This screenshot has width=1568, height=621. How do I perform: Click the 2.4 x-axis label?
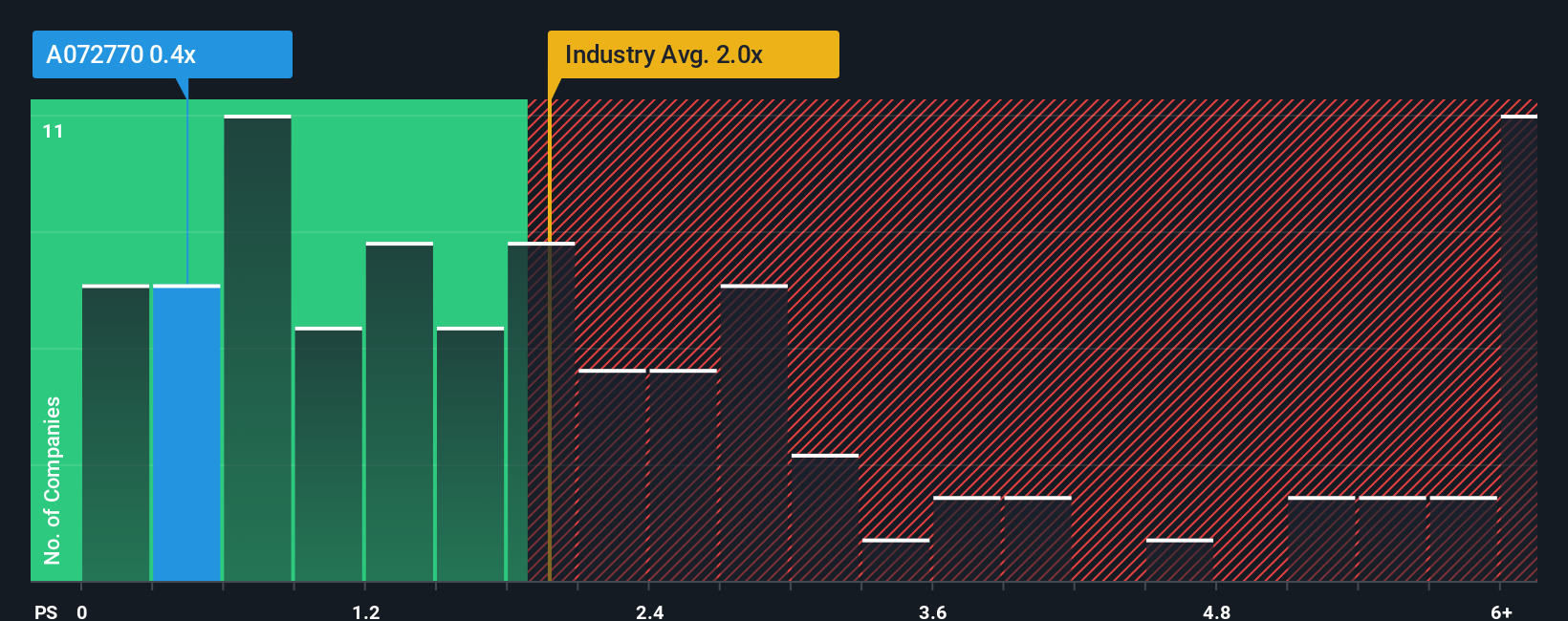649,611
